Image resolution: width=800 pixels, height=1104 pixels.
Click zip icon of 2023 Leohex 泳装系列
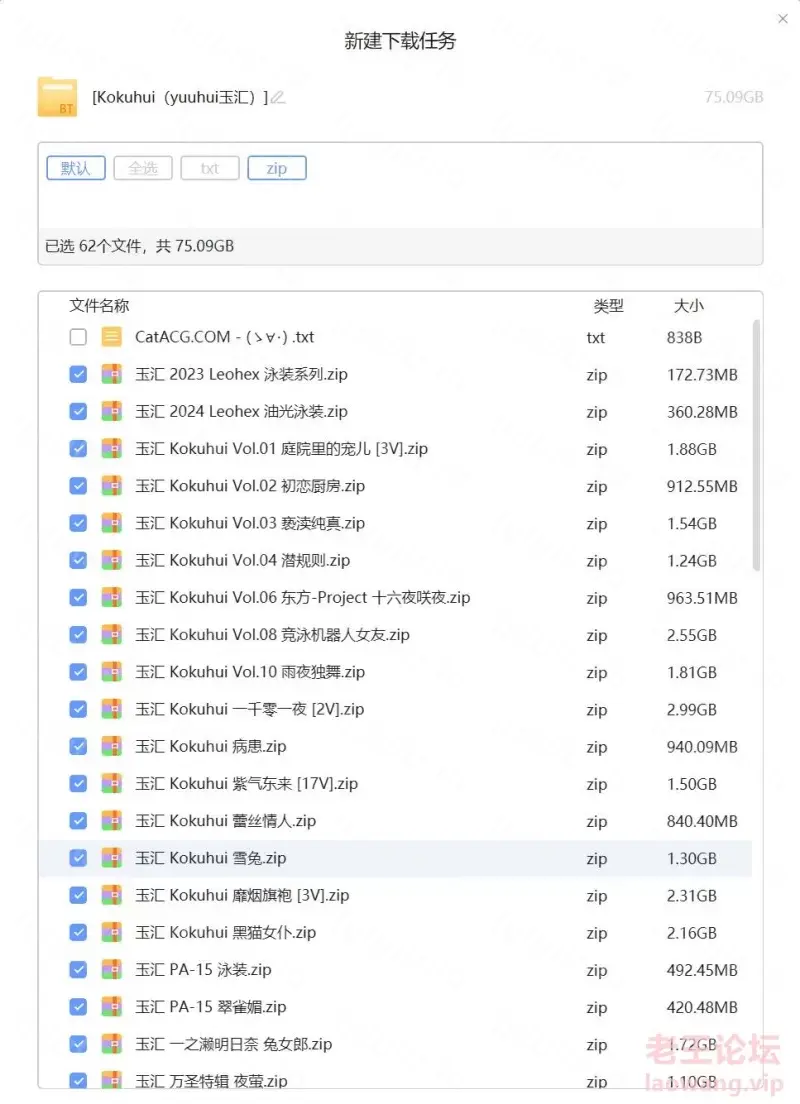tap(111, 374)
